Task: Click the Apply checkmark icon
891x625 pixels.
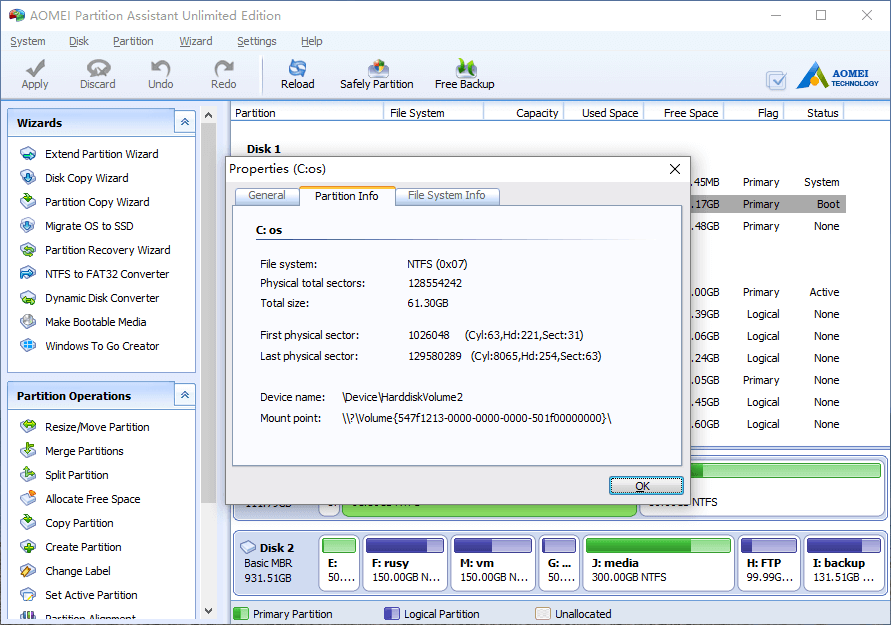Action: pos(35,68)
